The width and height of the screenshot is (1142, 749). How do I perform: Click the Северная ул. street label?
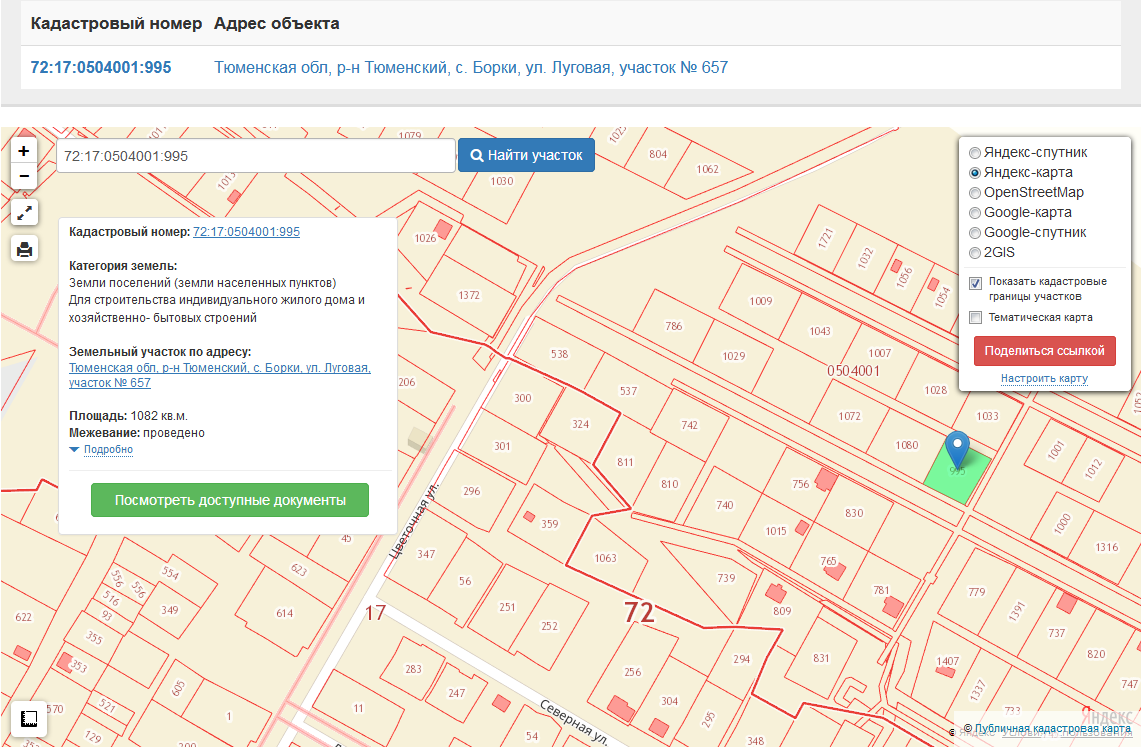(574, 721)
